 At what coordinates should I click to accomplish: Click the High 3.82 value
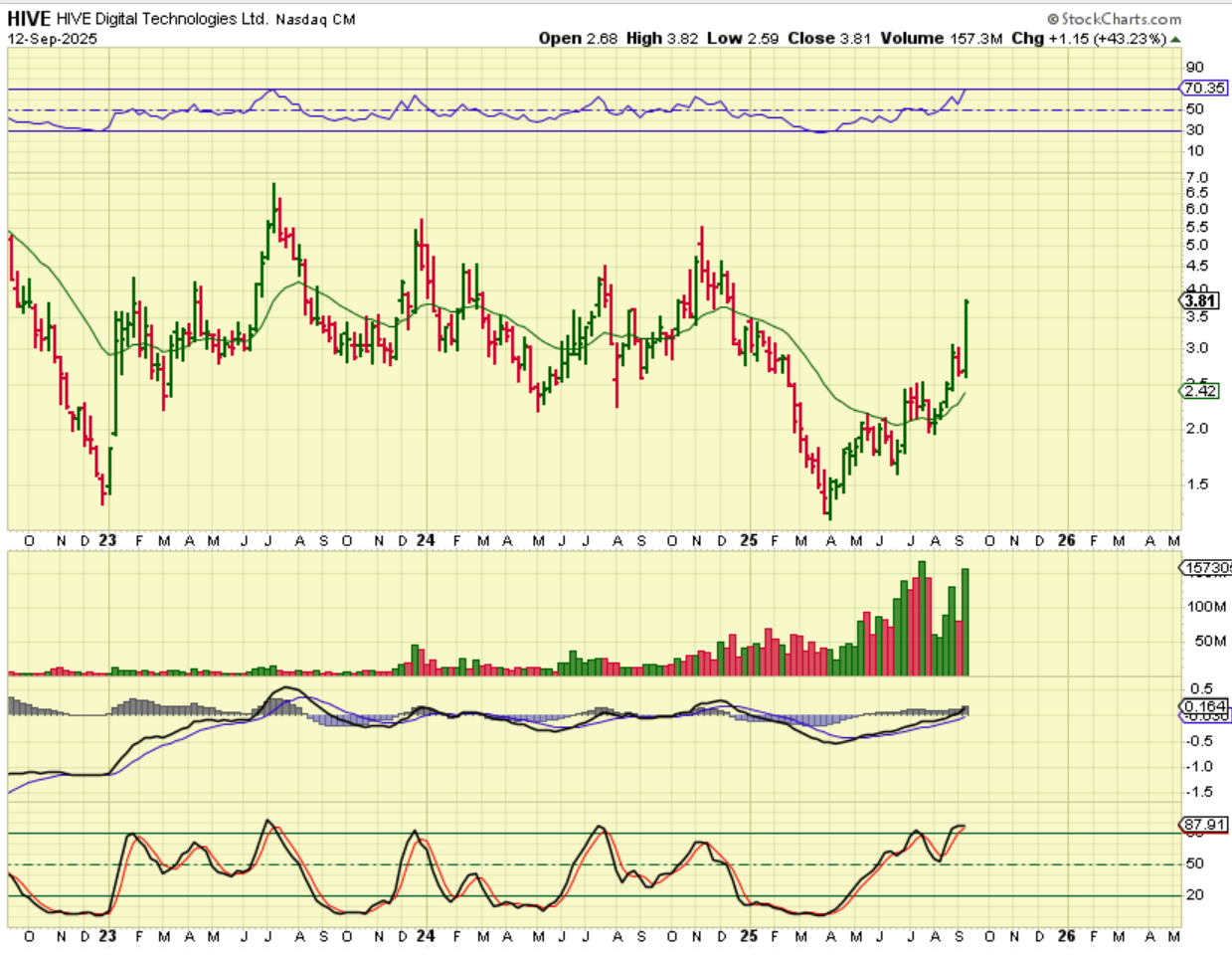coord(661,38)
